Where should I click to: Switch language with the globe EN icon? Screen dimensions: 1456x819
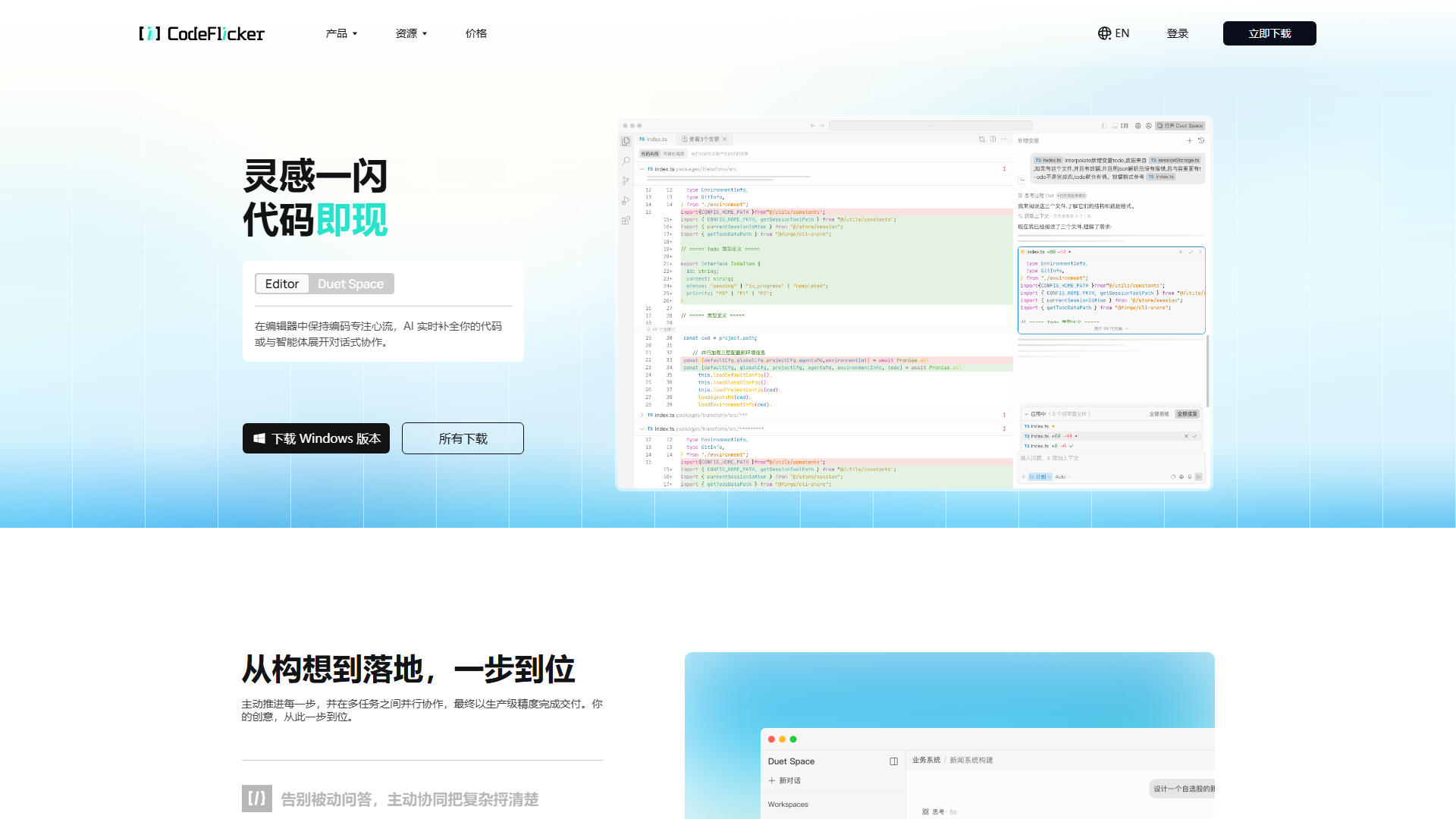(x=1113, y=33)
